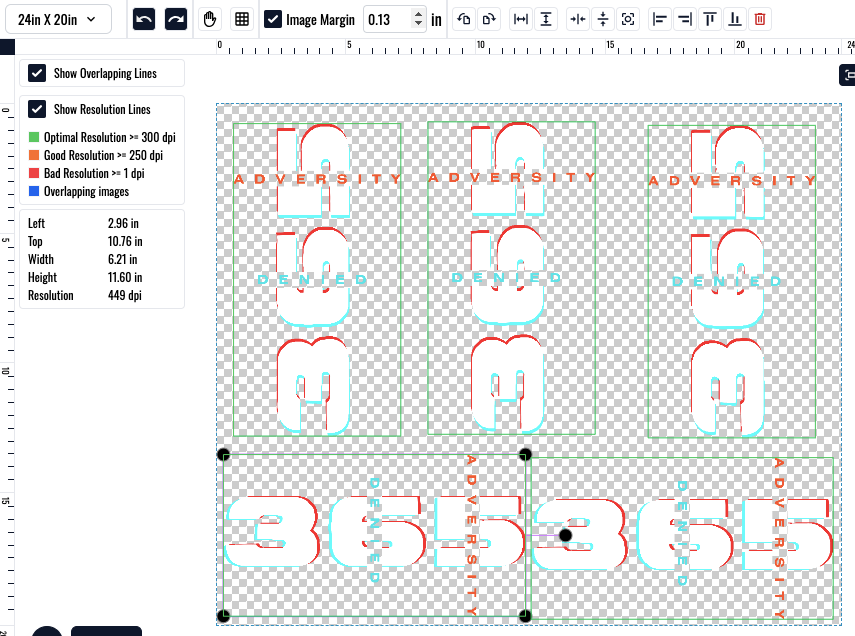Image resolution: width=855 pixels, height=636 pixels.
Task: Open the grid arrangement view
Action: tap(242, 18)
